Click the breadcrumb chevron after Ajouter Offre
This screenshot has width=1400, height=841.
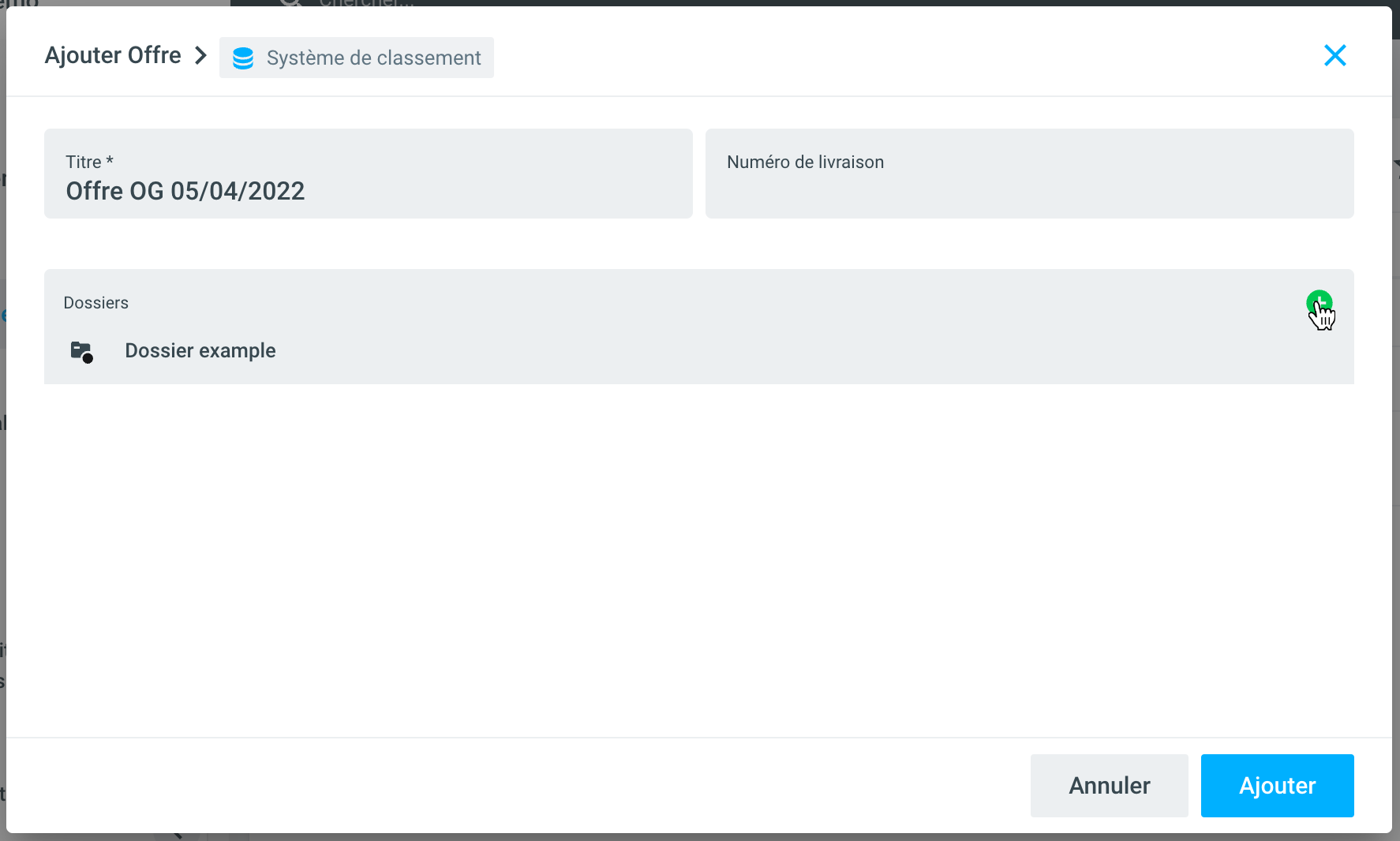[x=200, y=55]
